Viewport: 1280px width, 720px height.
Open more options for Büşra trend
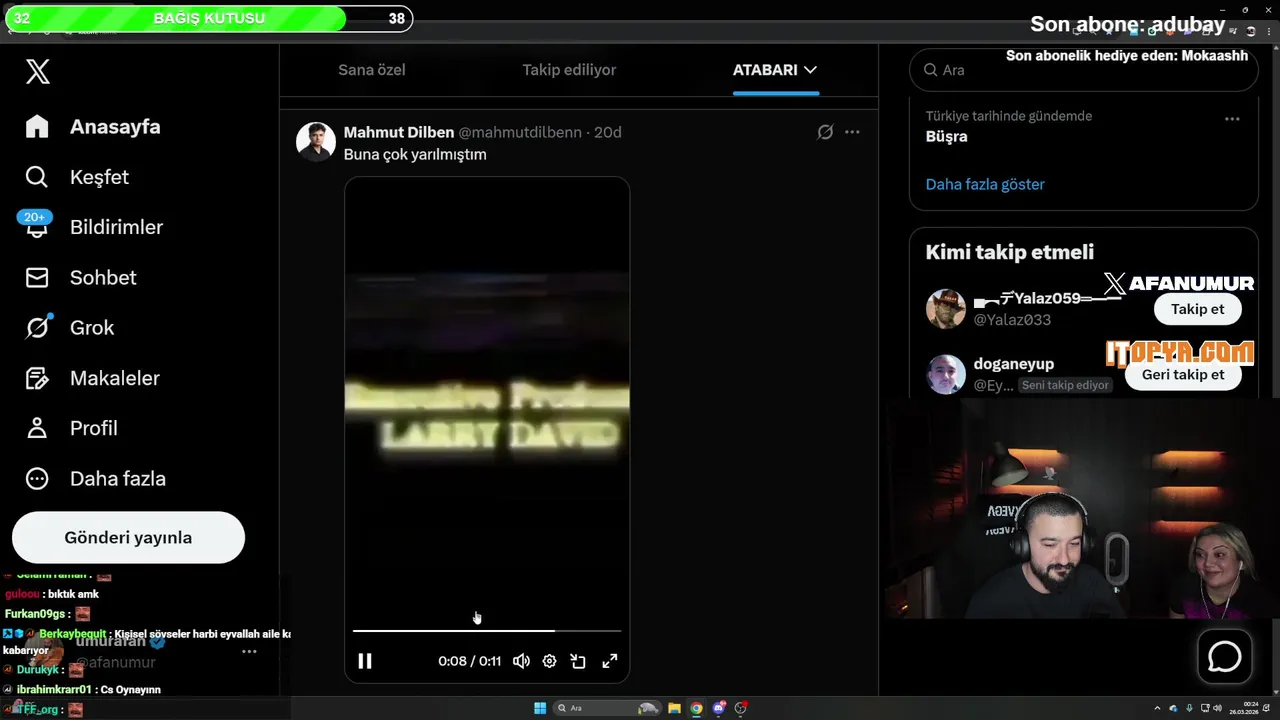tap(1232, 119)
